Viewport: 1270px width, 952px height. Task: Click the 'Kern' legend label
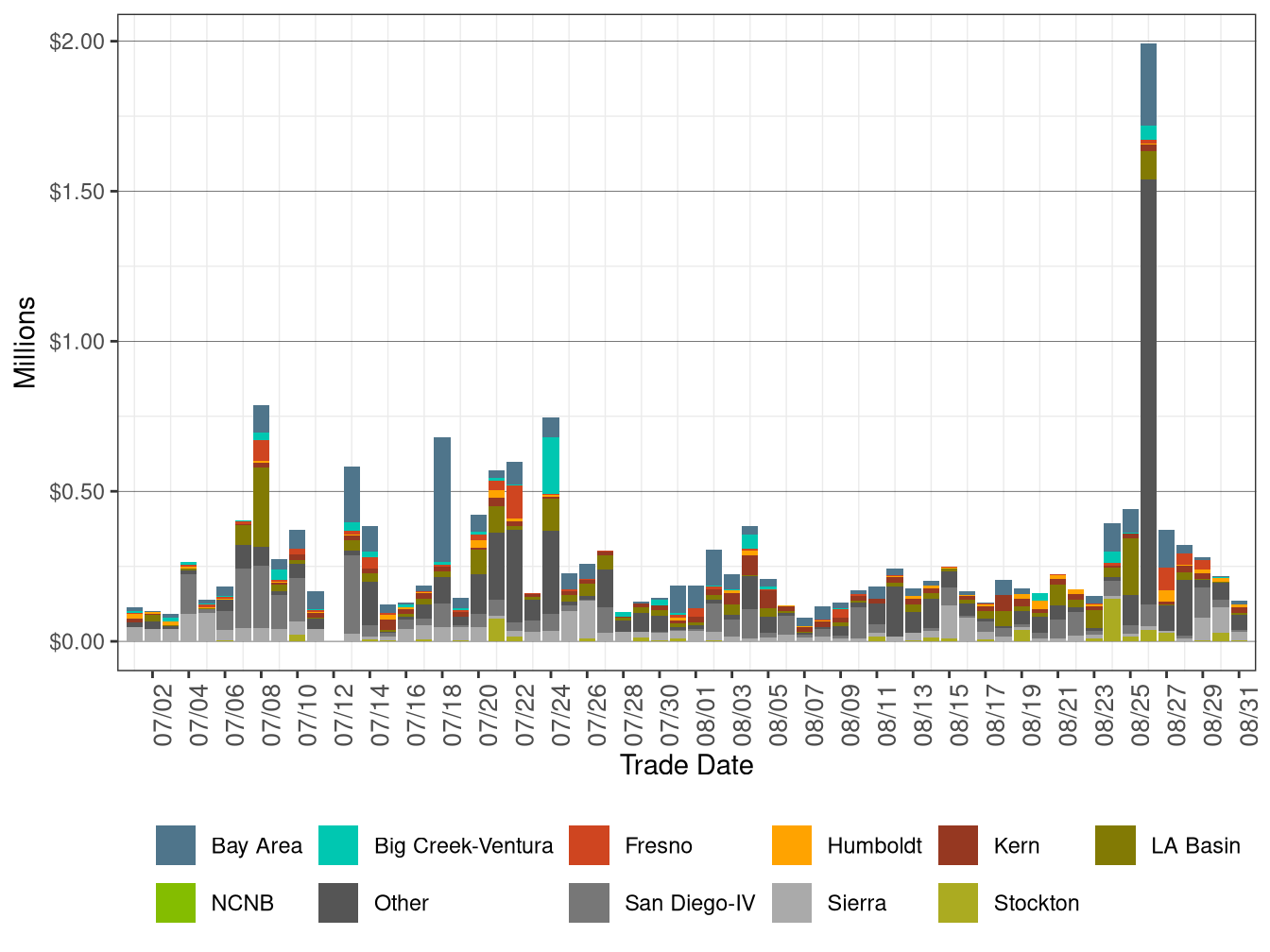coord(1017,846)
